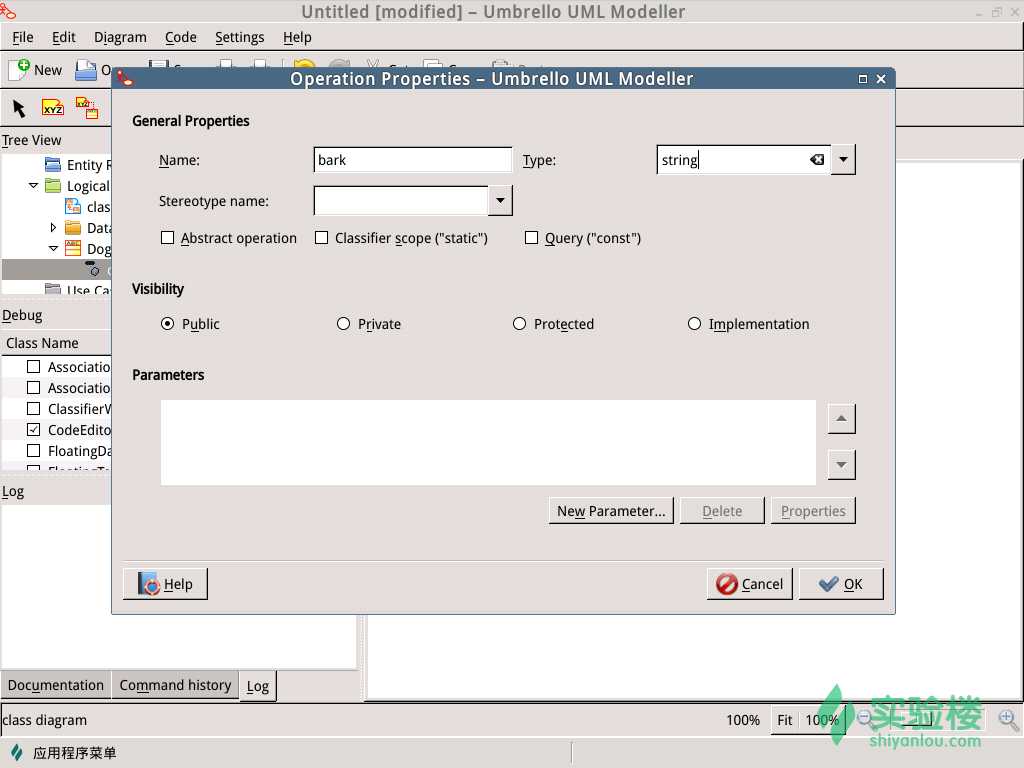The height and width of the screenshot is (768, 1024).
Task: Click the parameter move down arrow
Action: point(841,464)
